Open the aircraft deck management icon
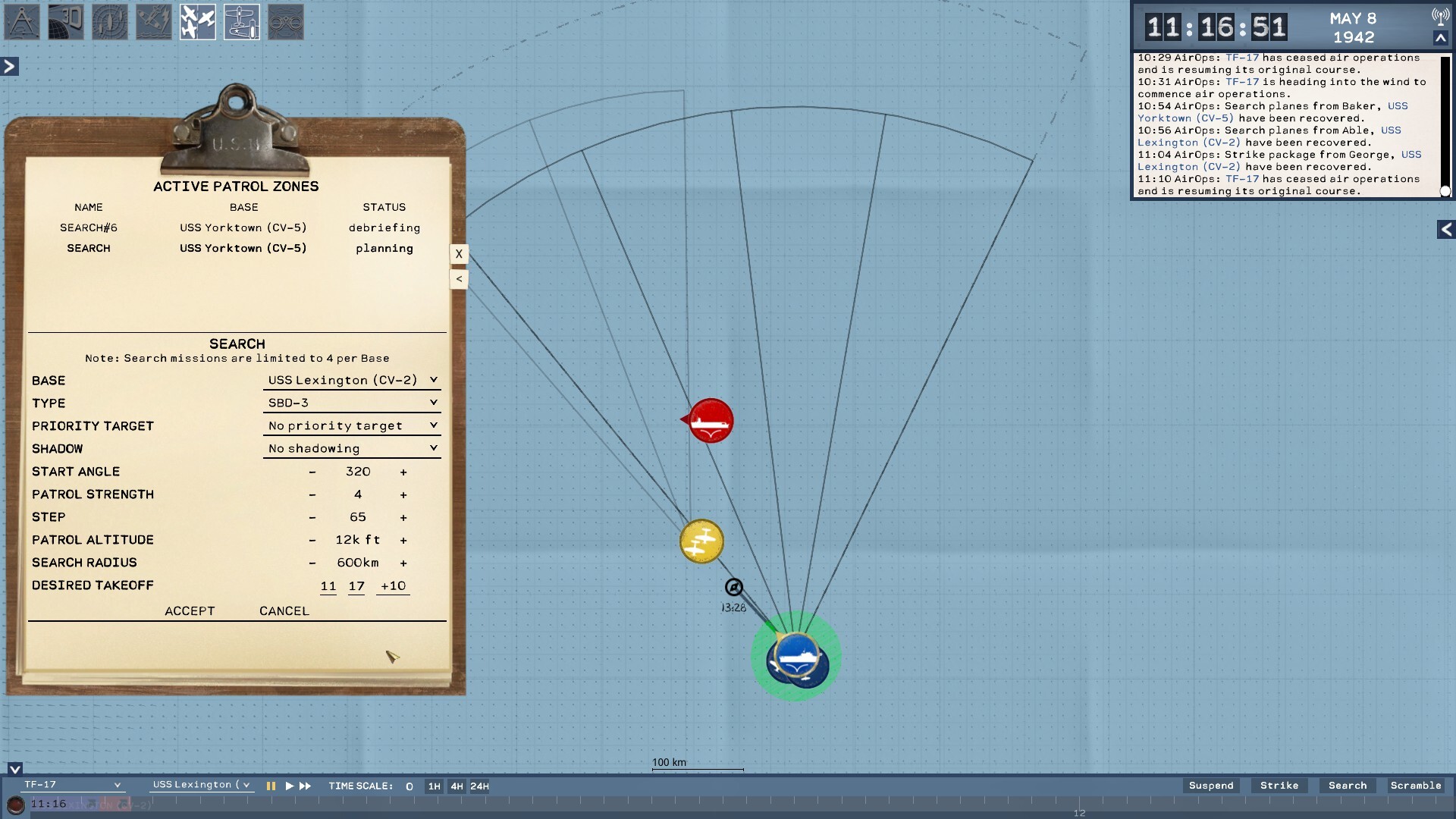The image size is (1456, 819). pos(242,22)
